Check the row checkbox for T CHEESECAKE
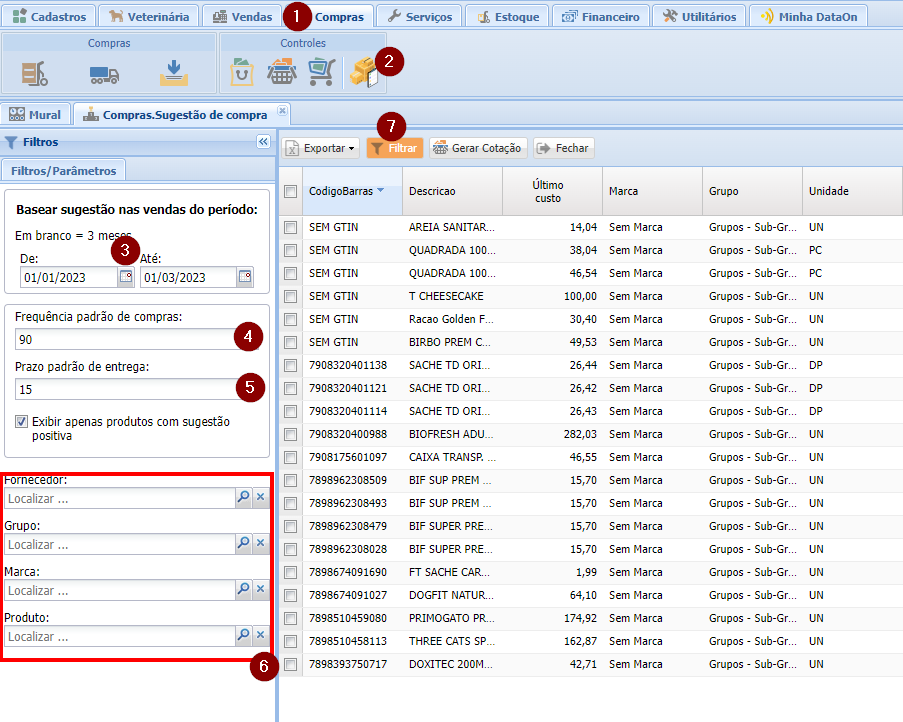Viewport: 903px width, 722px height. [x=290, y=296]
